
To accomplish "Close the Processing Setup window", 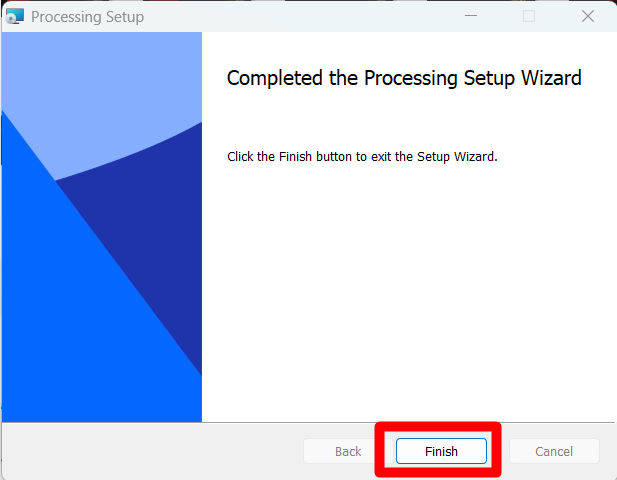I will [x=588, y=16].
